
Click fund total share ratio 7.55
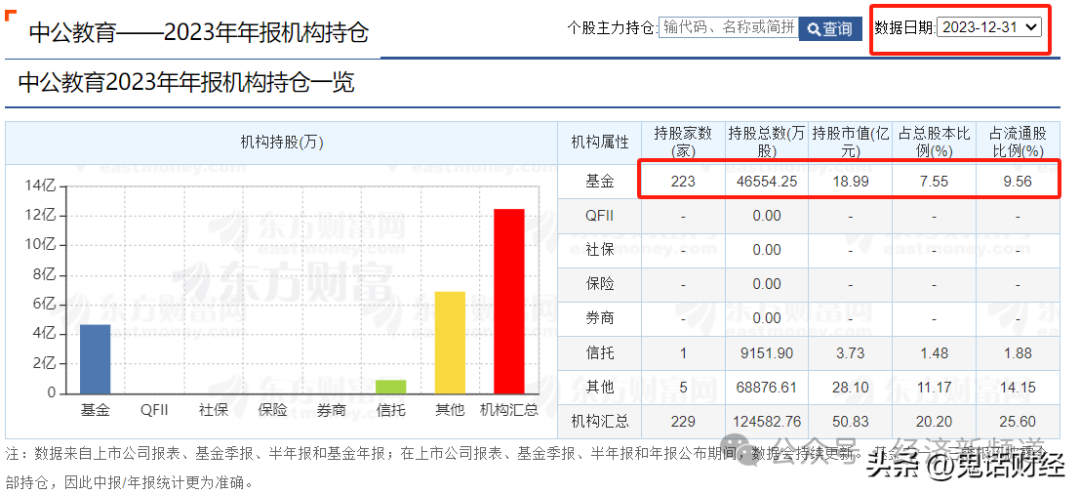pyautogui.click(x=934, y=182)
